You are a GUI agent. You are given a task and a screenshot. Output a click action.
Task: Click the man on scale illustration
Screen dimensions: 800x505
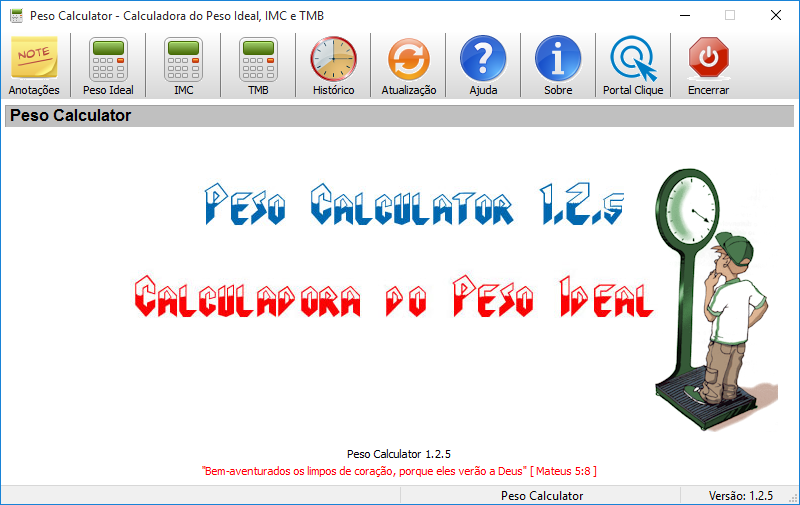[713, 290]
